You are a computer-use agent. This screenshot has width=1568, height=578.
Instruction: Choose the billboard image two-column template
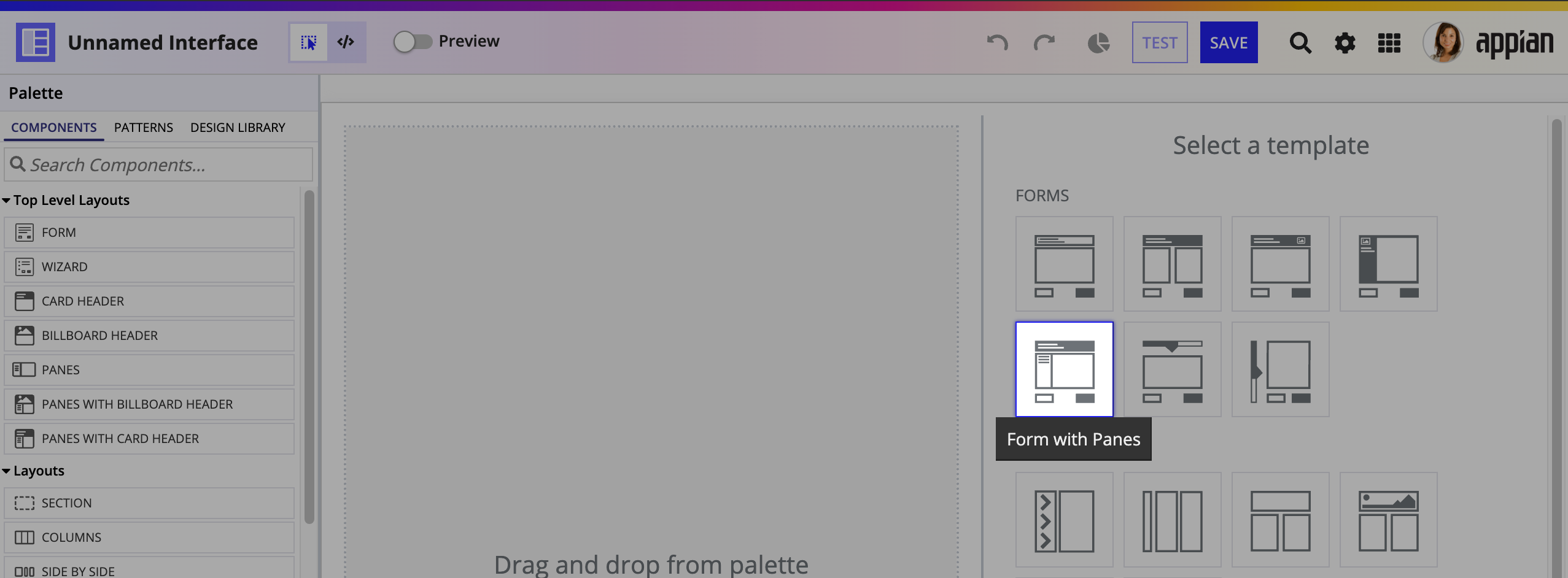1388,520
